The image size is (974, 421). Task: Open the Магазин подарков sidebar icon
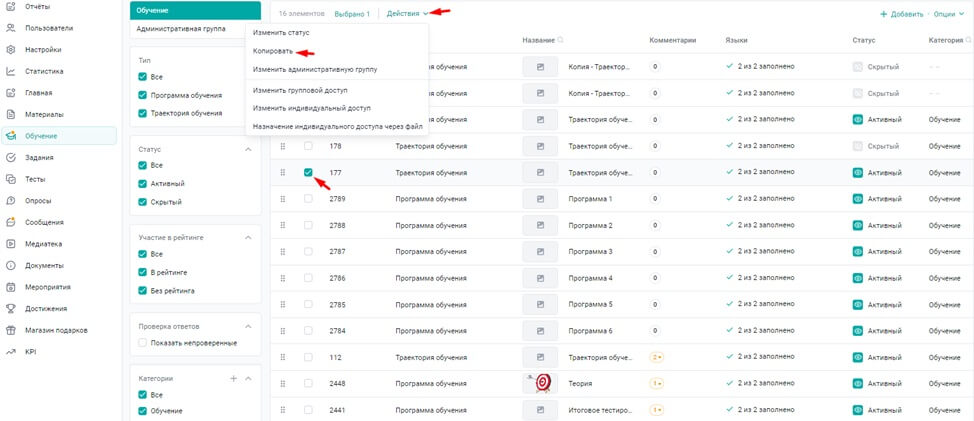[10, 330]
